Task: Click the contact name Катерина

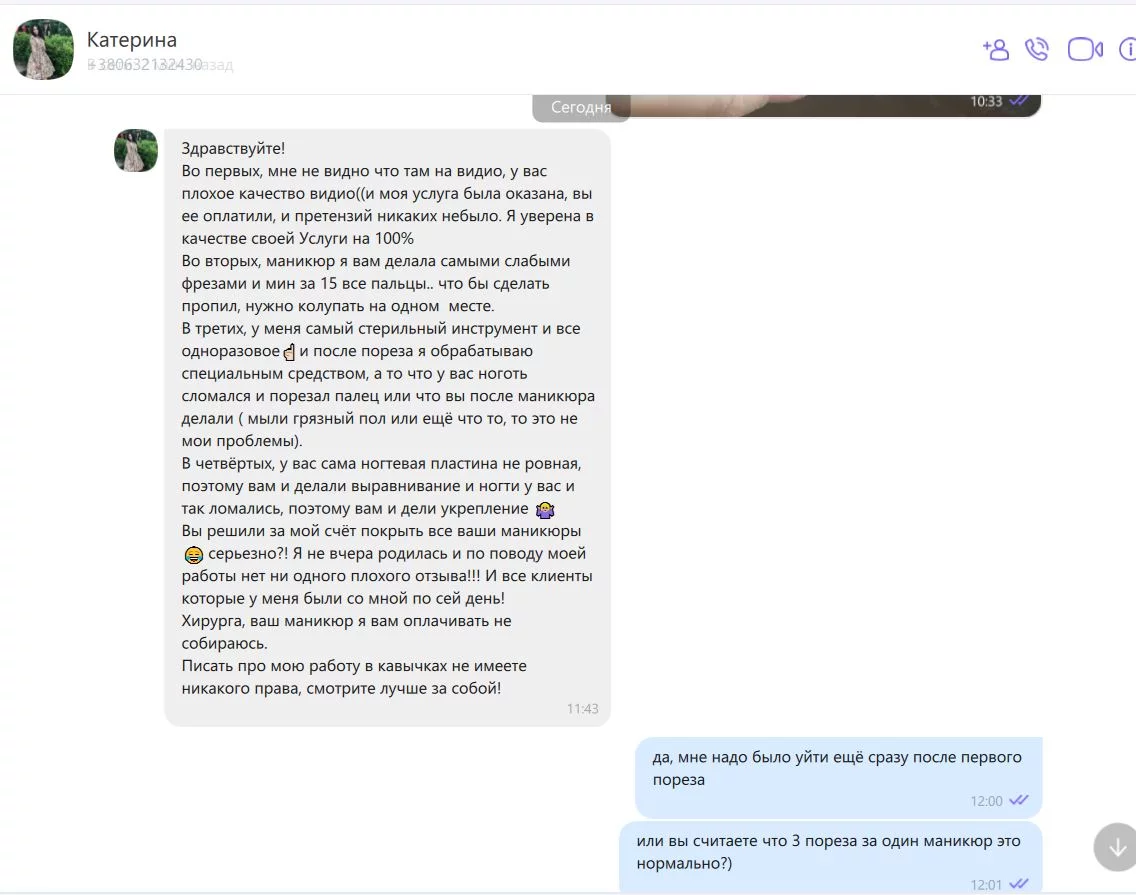Action: (132, 39)
